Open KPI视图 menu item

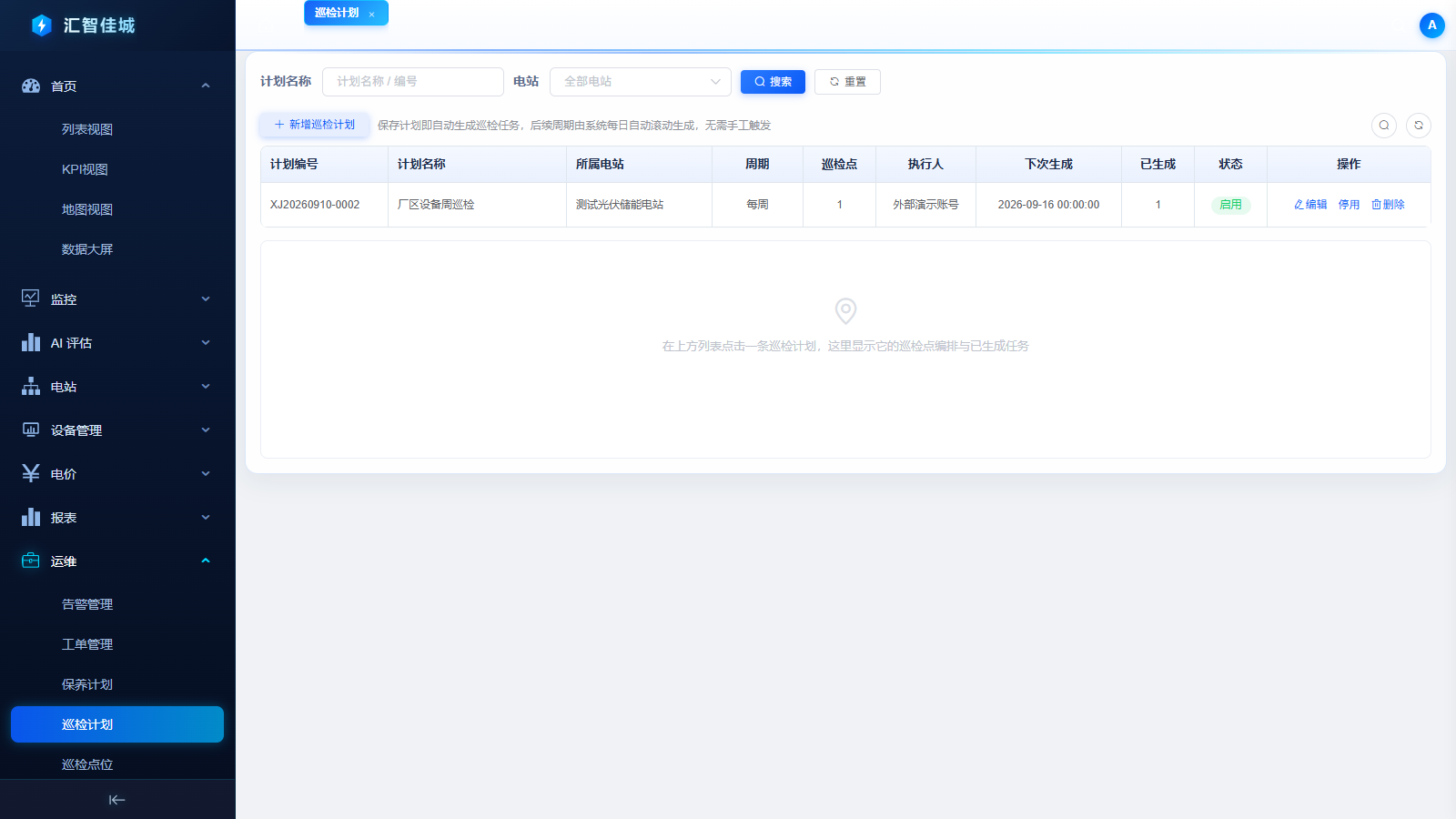pyautogui.click(x=85, y=169)
